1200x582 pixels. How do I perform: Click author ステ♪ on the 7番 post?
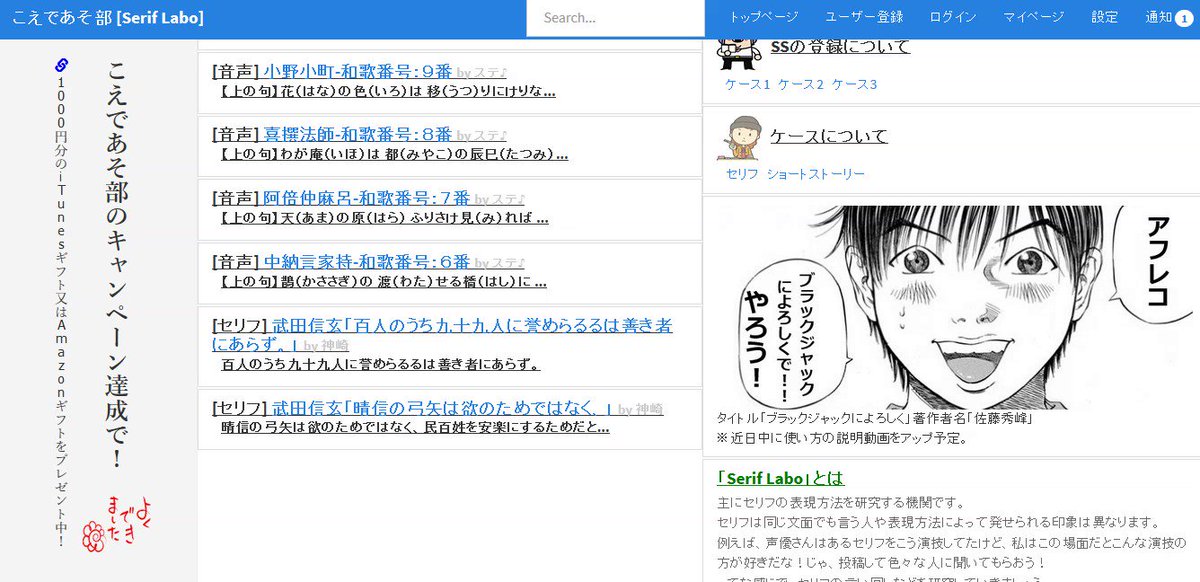coord(509,200)
